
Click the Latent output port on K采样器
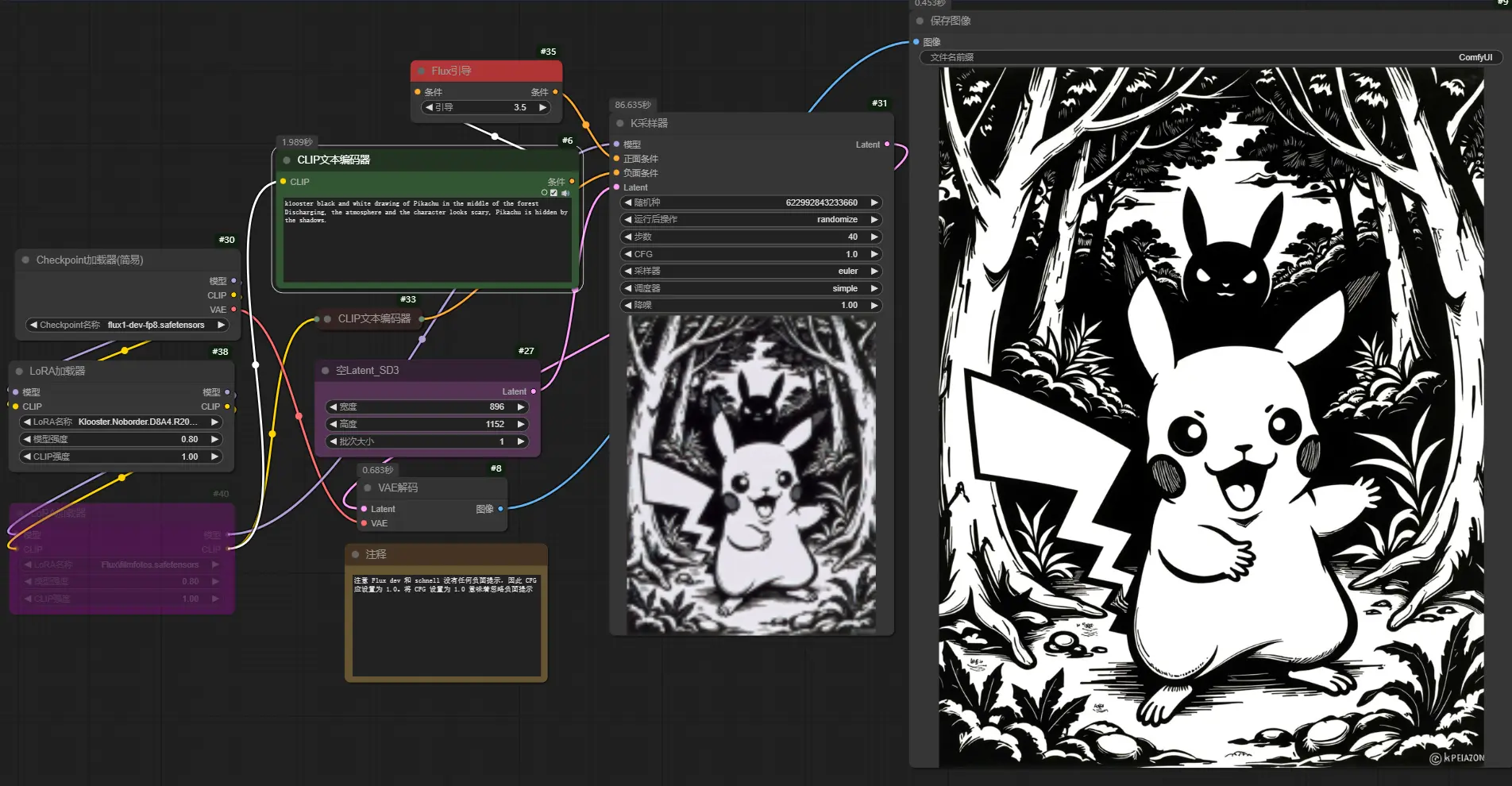click(x=887, y=144)
